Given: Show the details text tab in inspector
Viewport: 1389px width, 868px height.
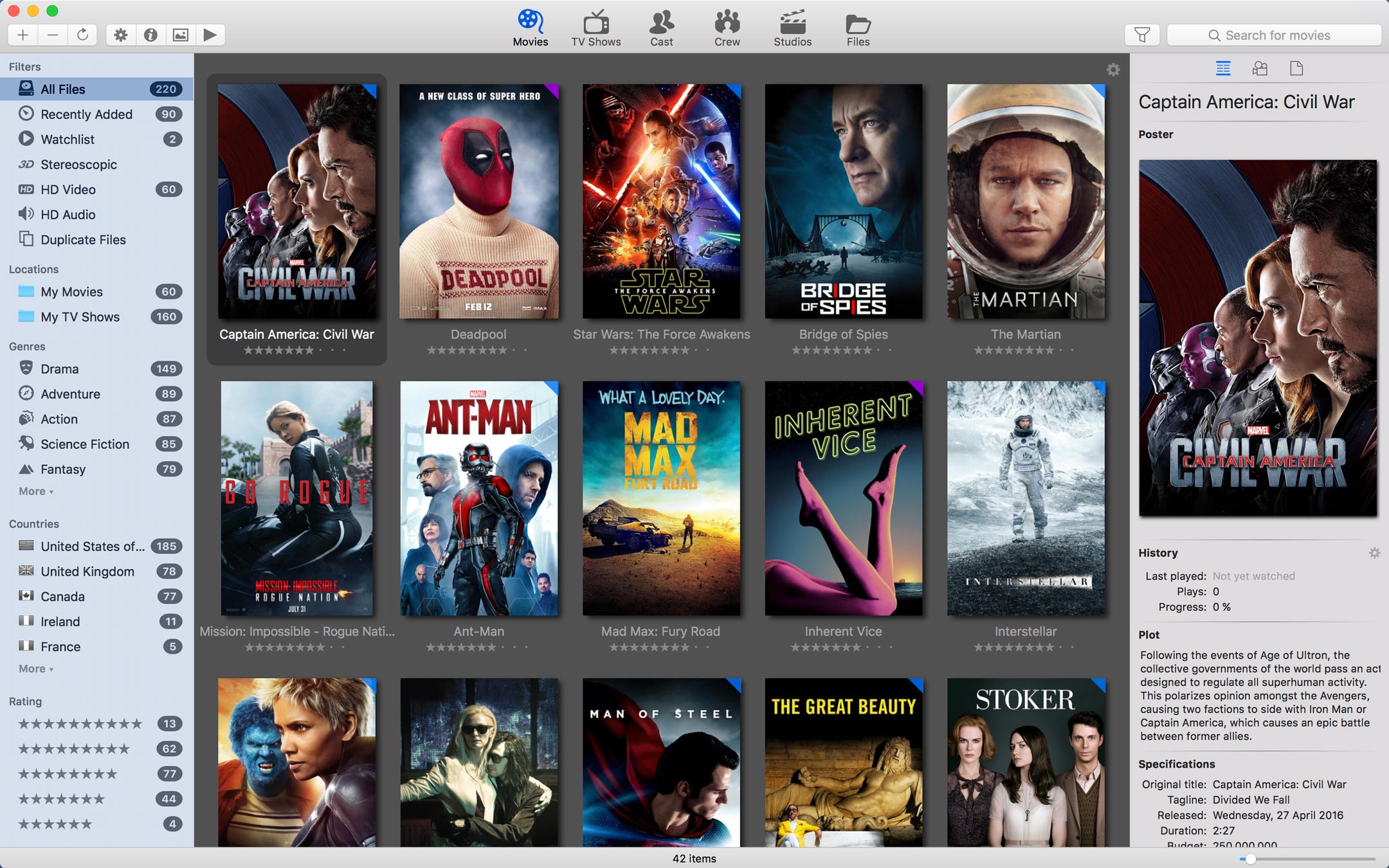Looking at the screenshot, I should (x=1223, y=68).
